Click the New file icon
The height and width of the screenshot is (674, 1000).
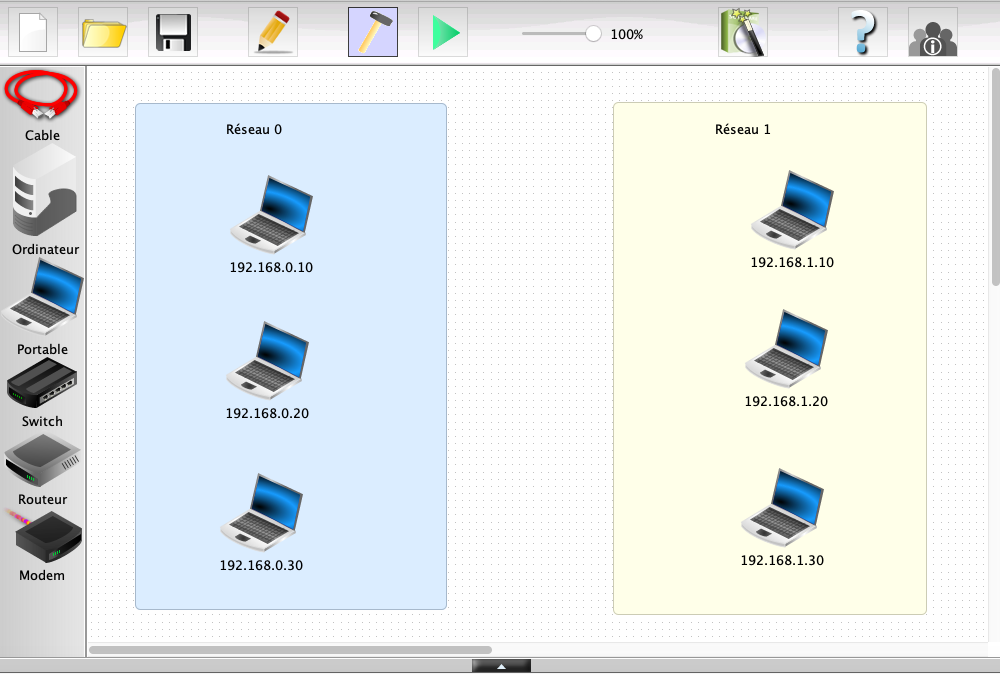33,32
